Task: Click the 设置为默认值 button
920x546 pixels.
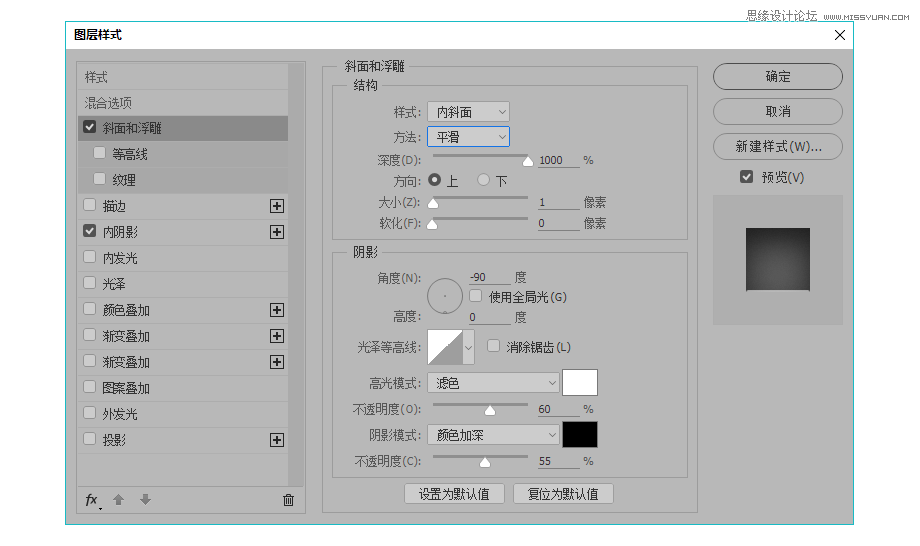Action: [454, 494]
